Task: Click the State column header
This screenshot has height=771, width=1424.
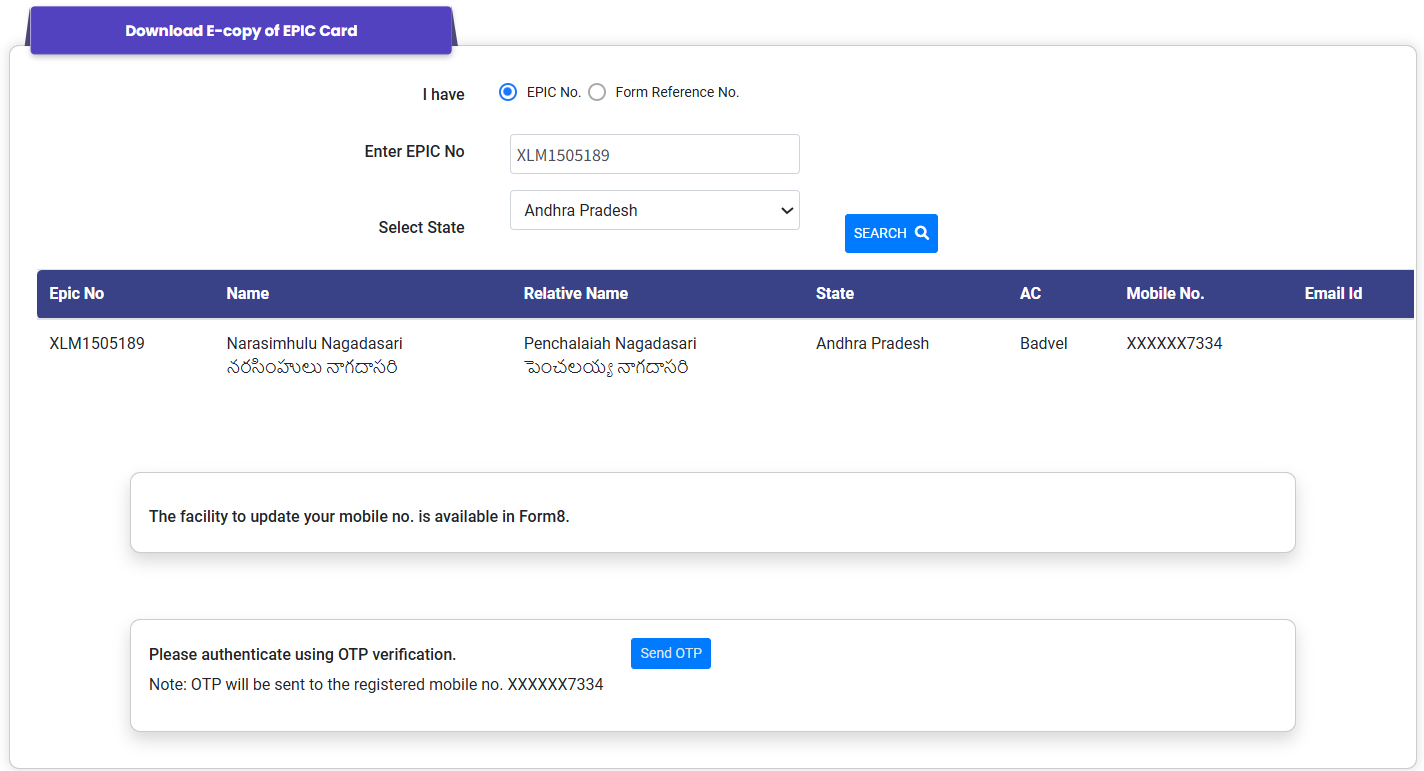Action: [x=835, y=293]
